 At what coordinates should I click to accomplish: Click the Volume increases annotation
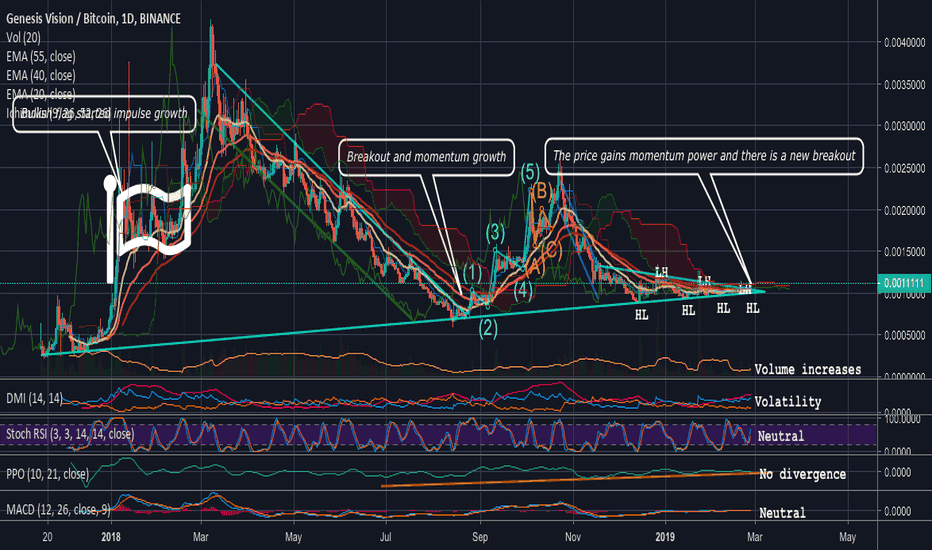pyautogui.click(x=808, y=369)
